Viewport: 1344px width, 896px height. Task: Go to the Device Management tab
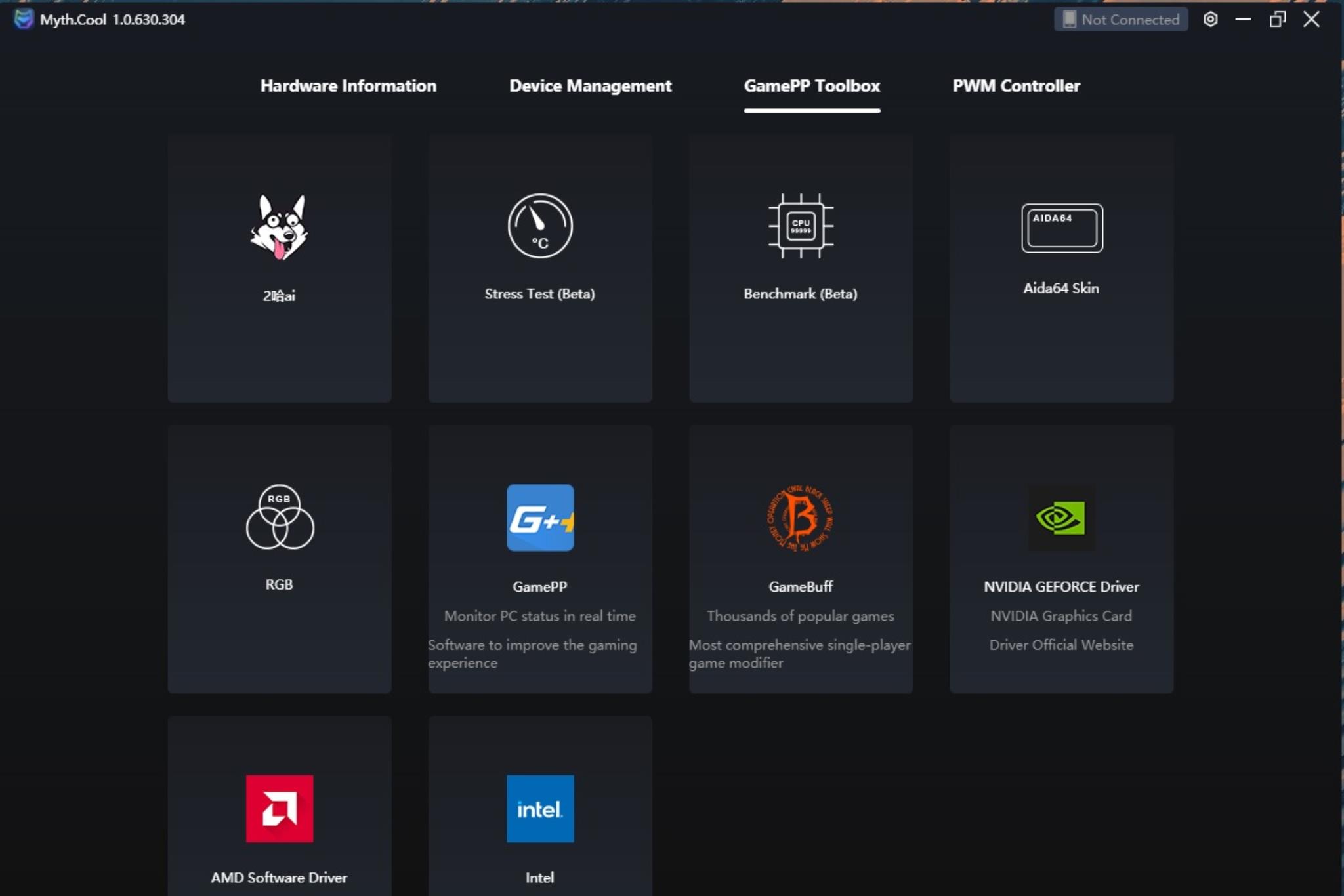(591, 86)
